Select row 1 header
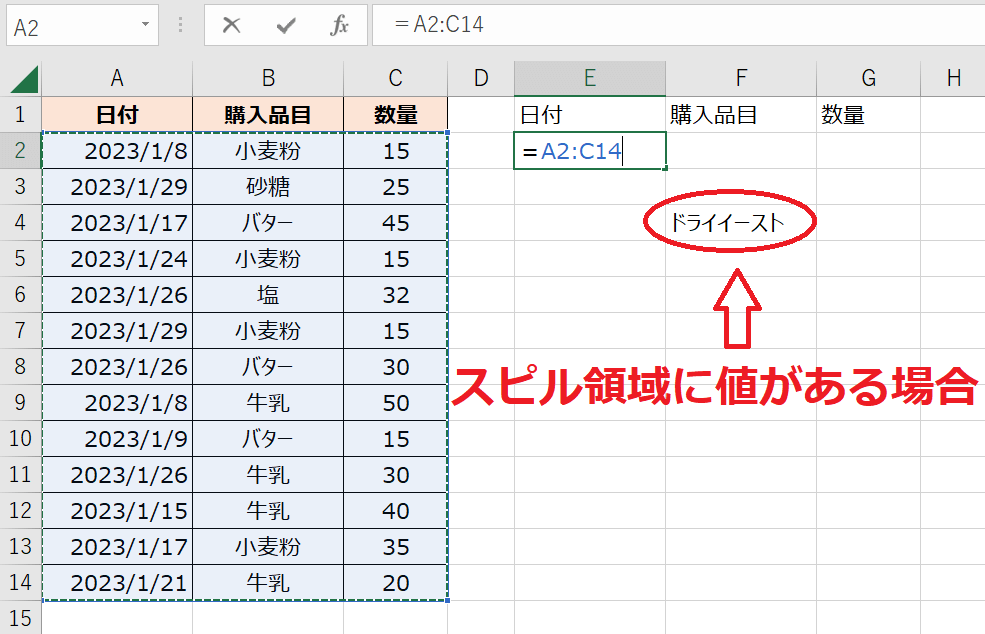985x634 pixels. tap(20, 115)
